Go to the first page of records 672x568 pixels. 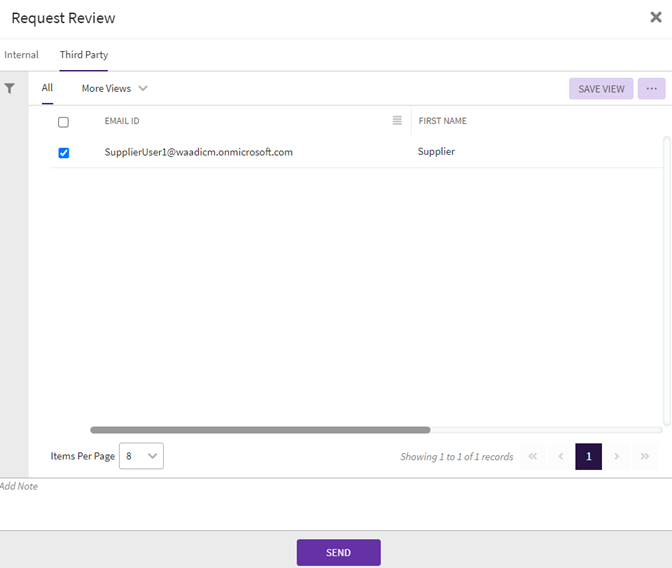pyautogui.click(x=533, y=456)
